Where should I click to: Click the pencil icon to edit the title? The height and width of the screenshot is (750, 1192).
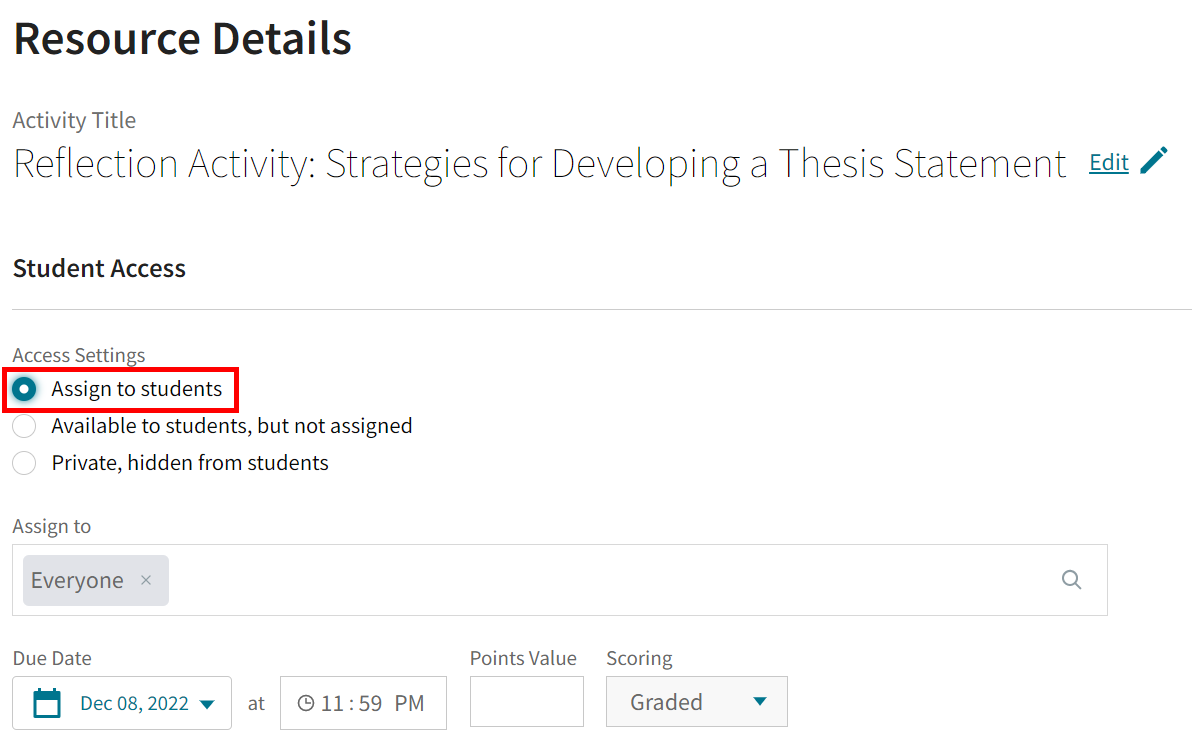[1156, 159]
